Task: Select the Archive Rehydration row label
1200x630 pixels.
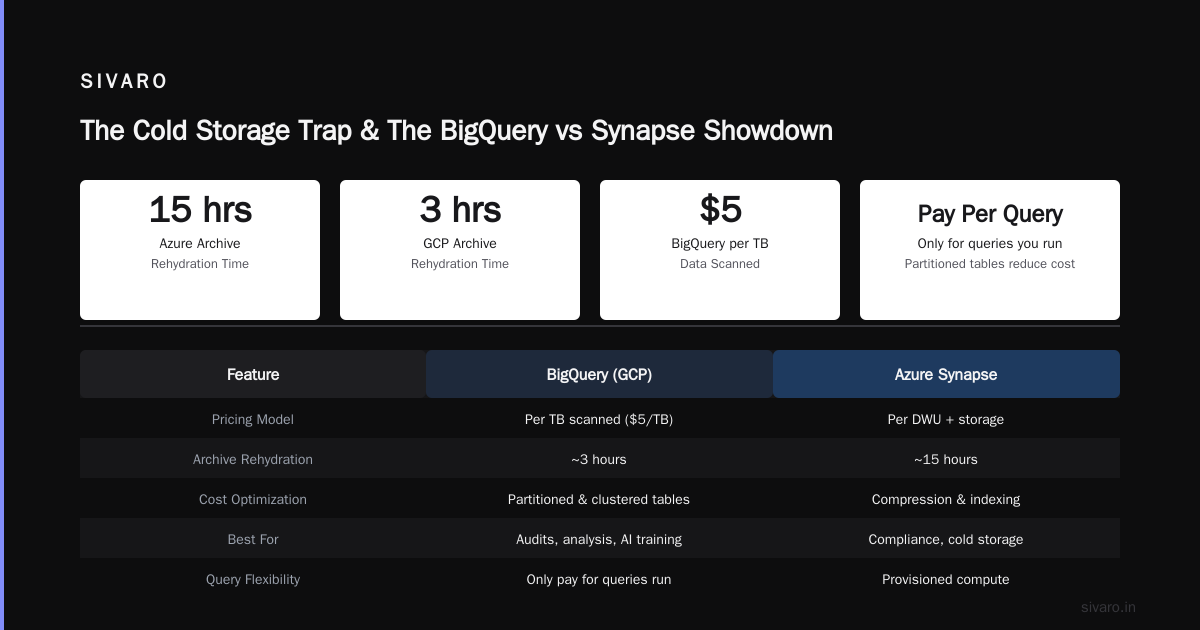Action: click(x=253, y=459)
